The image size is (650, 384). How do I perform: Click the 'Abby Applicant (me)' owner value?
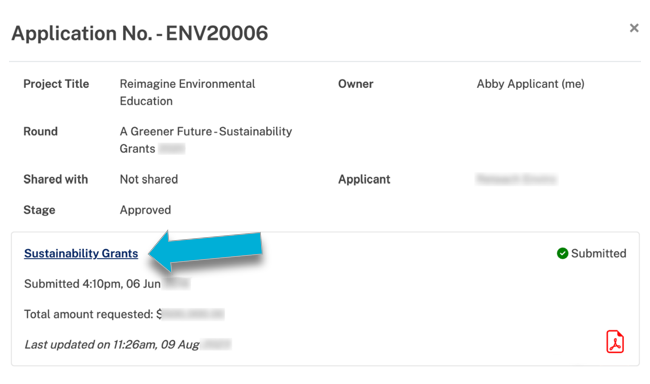(530, 84)
